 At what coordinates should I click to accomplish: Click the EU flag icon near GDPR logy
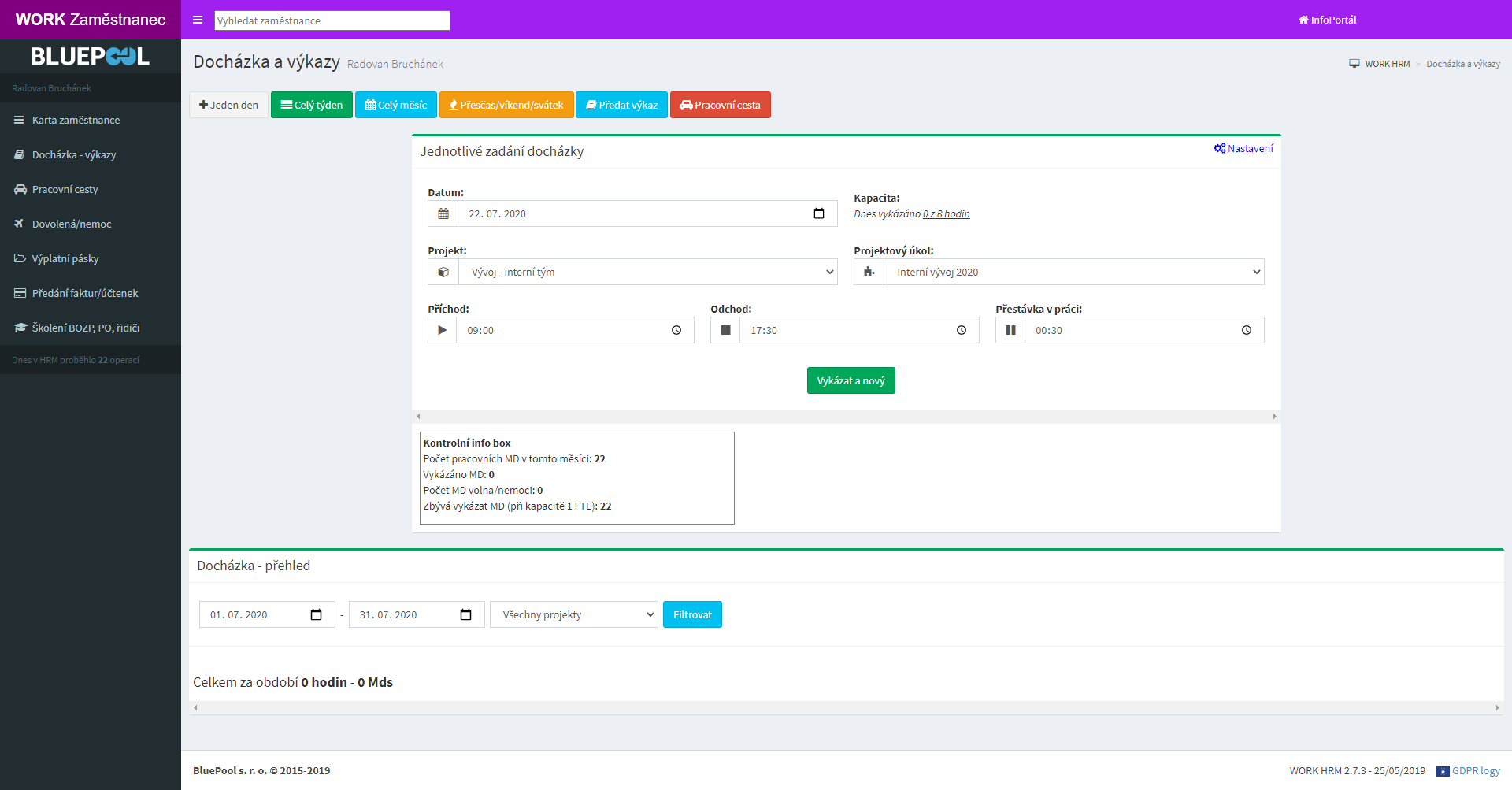(x=1443, y=771)
